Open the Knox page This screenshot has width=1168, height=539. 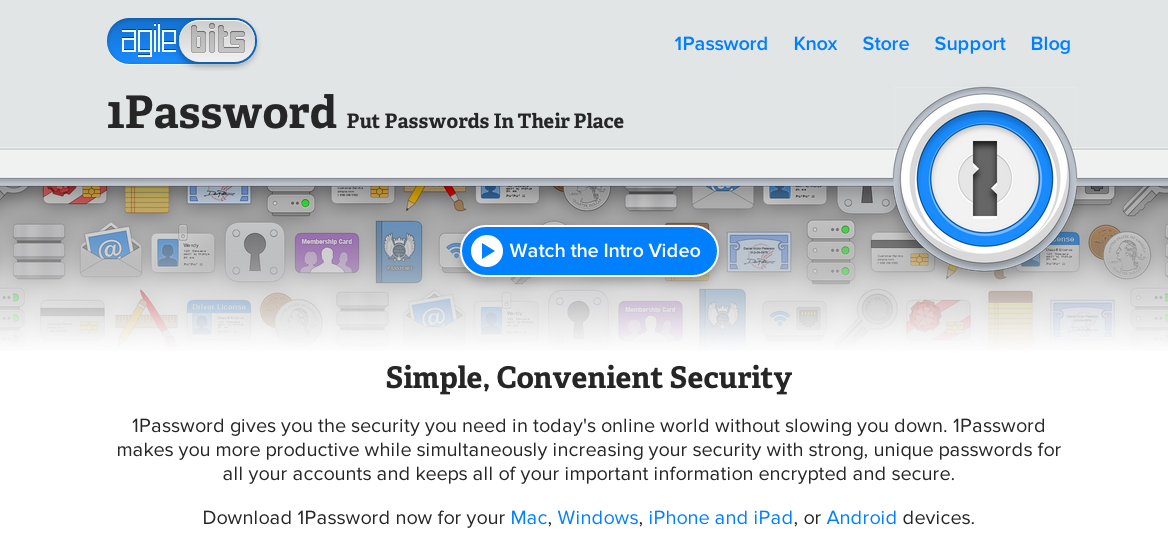coord(815,44)
